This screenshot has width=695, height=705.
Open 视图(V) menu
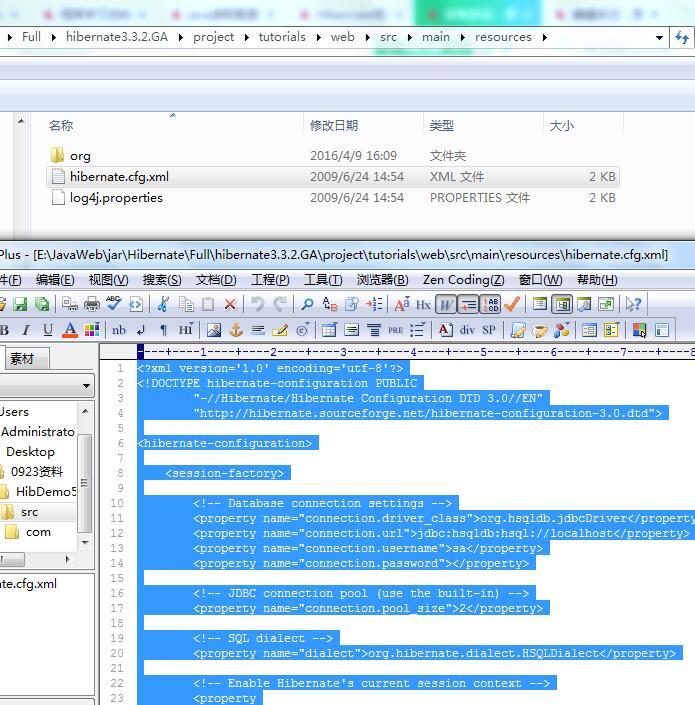[108, 280]
